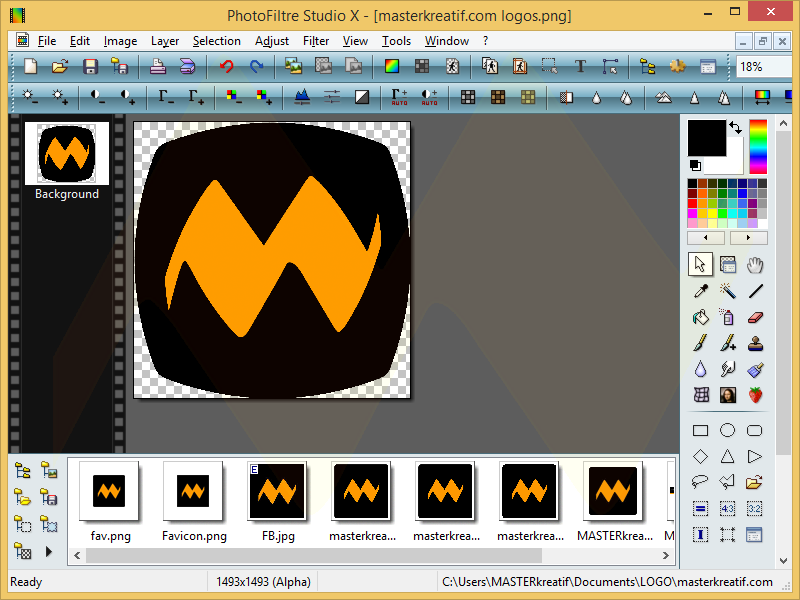Select the Hand move tool
Image resolution: width=800 pixels, height=600 pixels.
click(755, 265)
